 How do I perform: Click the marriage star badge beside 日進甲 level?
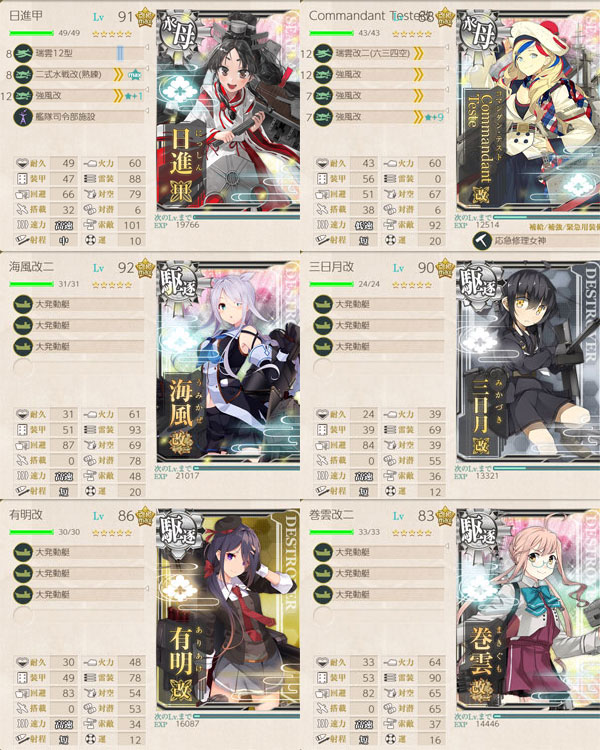(144, 17)
